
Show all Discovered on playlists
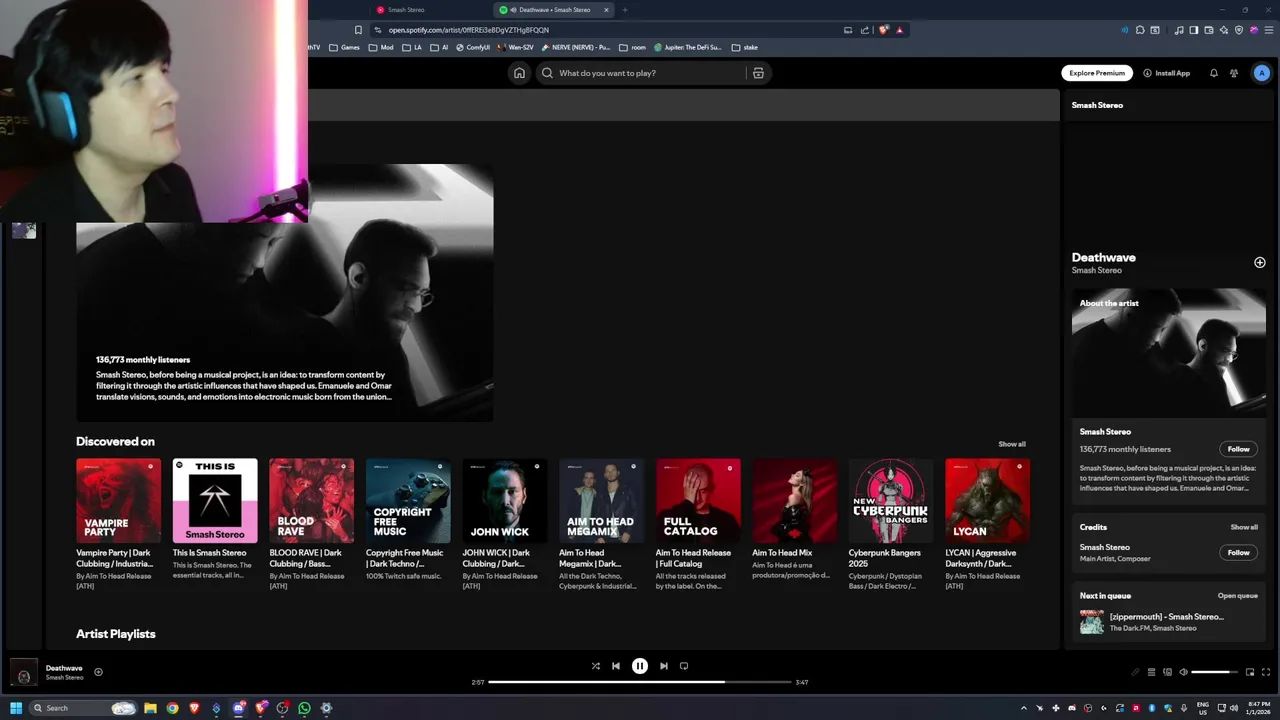1012,444
